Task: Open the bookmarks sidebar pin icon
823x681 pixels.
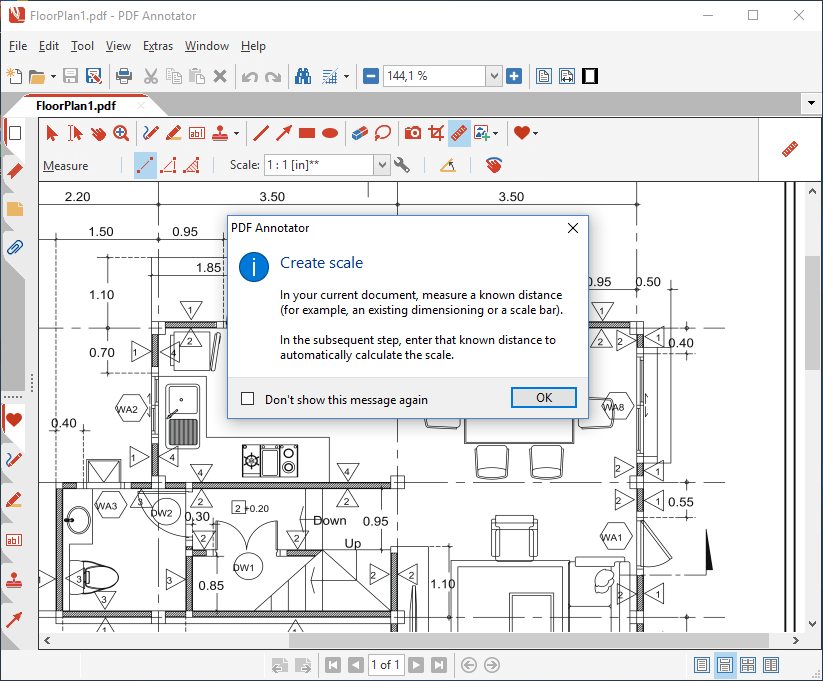Action: [x=15, y=170]
